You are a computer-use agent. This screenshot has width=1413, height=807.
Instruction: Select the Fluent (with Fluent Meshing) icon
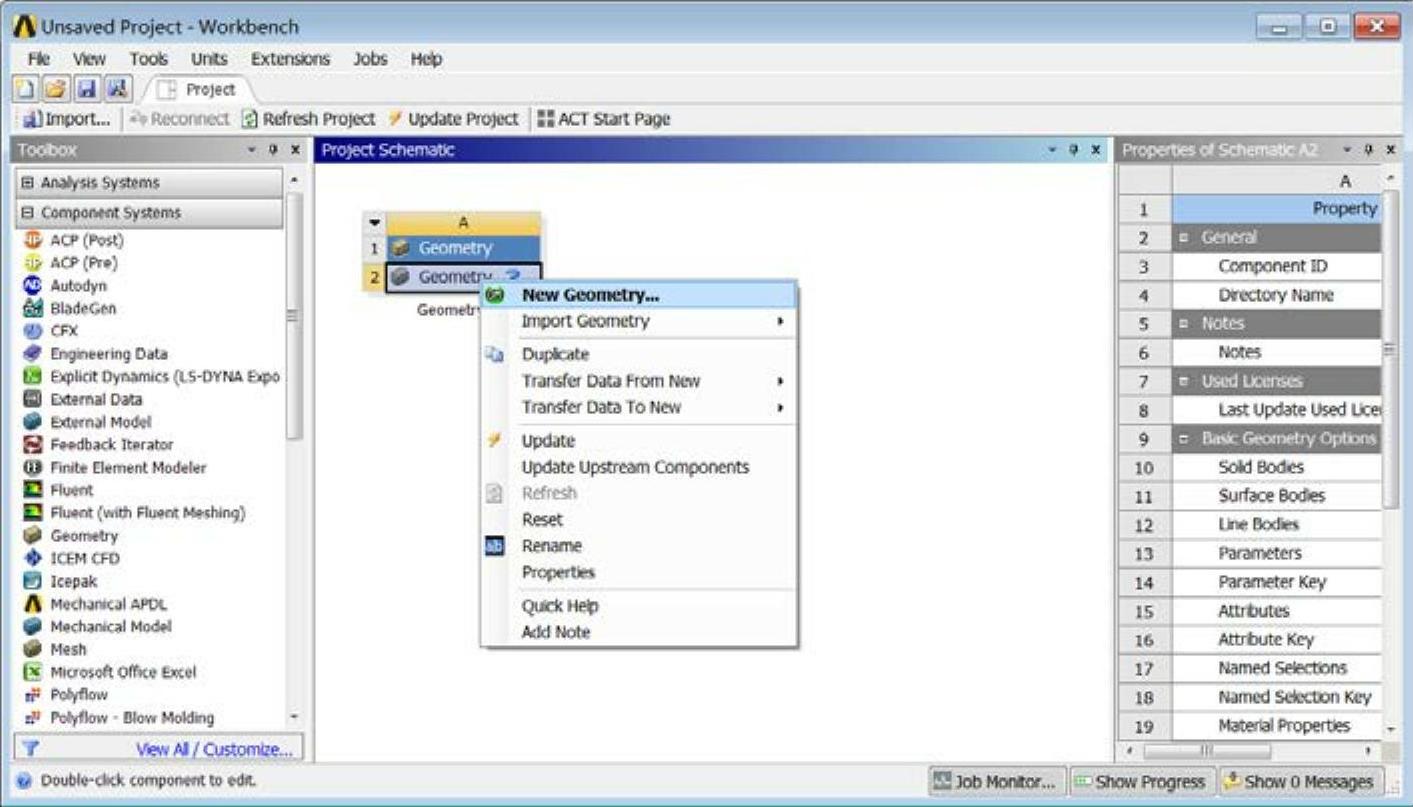tap(33, 513)
